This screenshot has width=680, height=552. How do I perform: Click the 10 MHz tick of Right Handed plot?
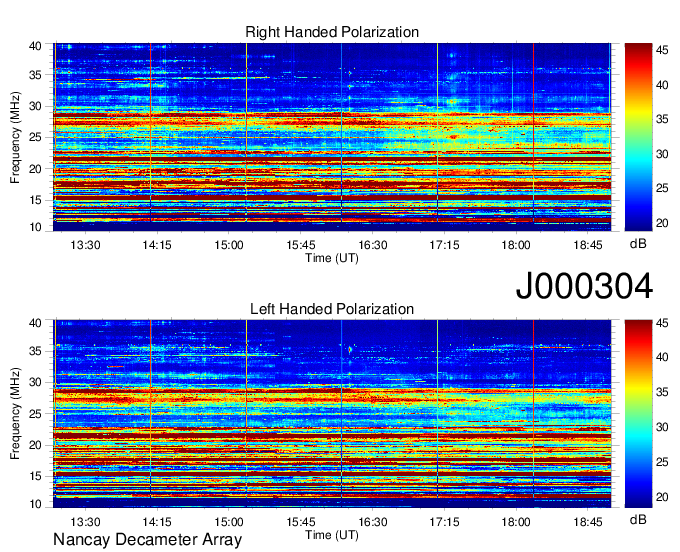(36, 227)
